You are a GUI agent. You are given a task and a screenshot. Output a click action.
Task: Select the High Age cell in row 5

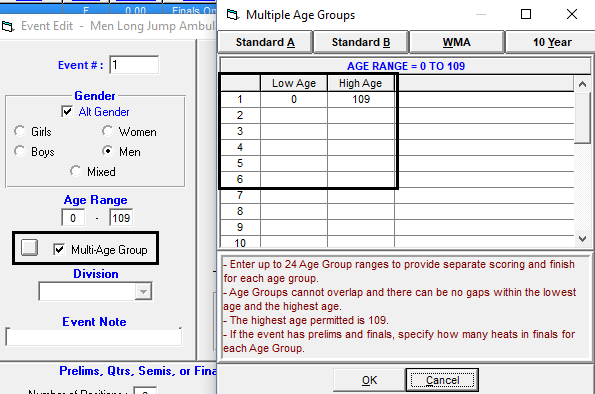361,163
